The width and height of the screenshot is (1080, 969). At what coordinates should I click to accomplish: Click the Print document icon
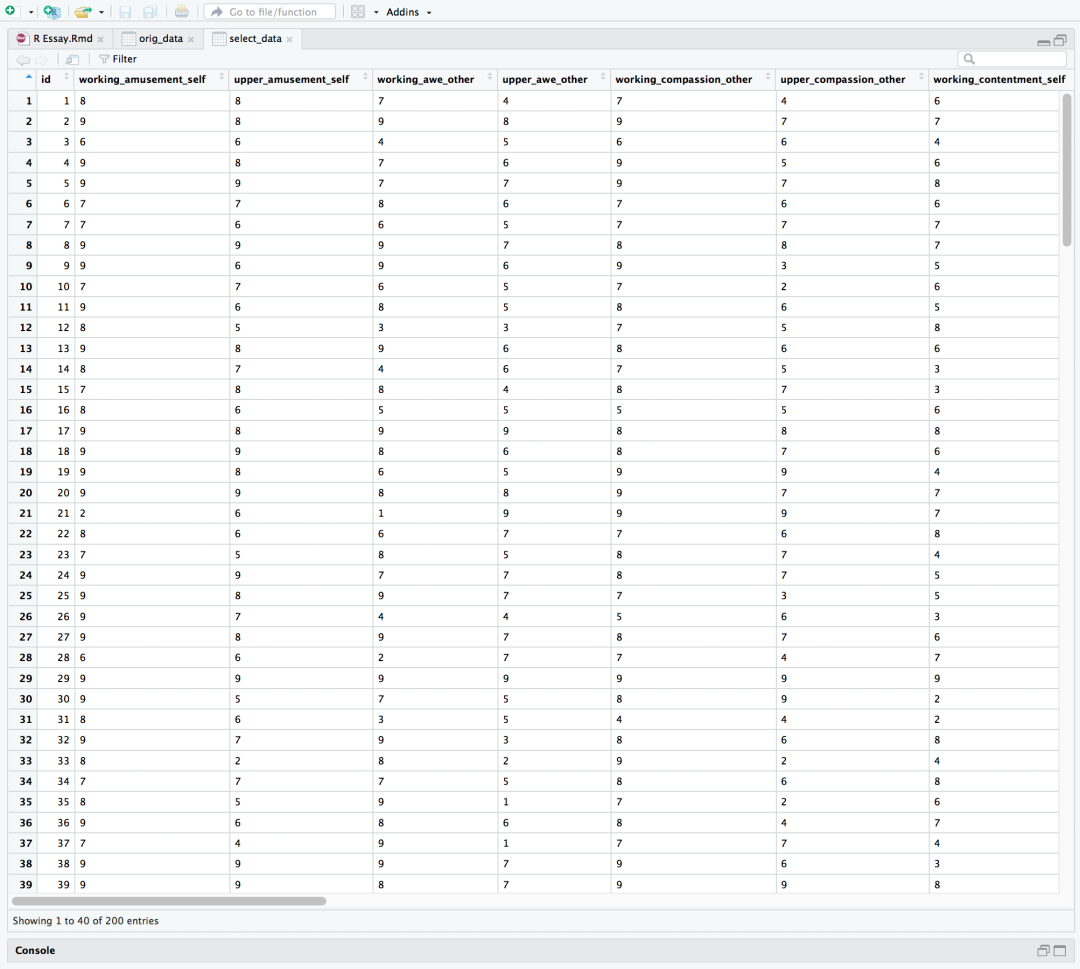[x=181, y=12]
